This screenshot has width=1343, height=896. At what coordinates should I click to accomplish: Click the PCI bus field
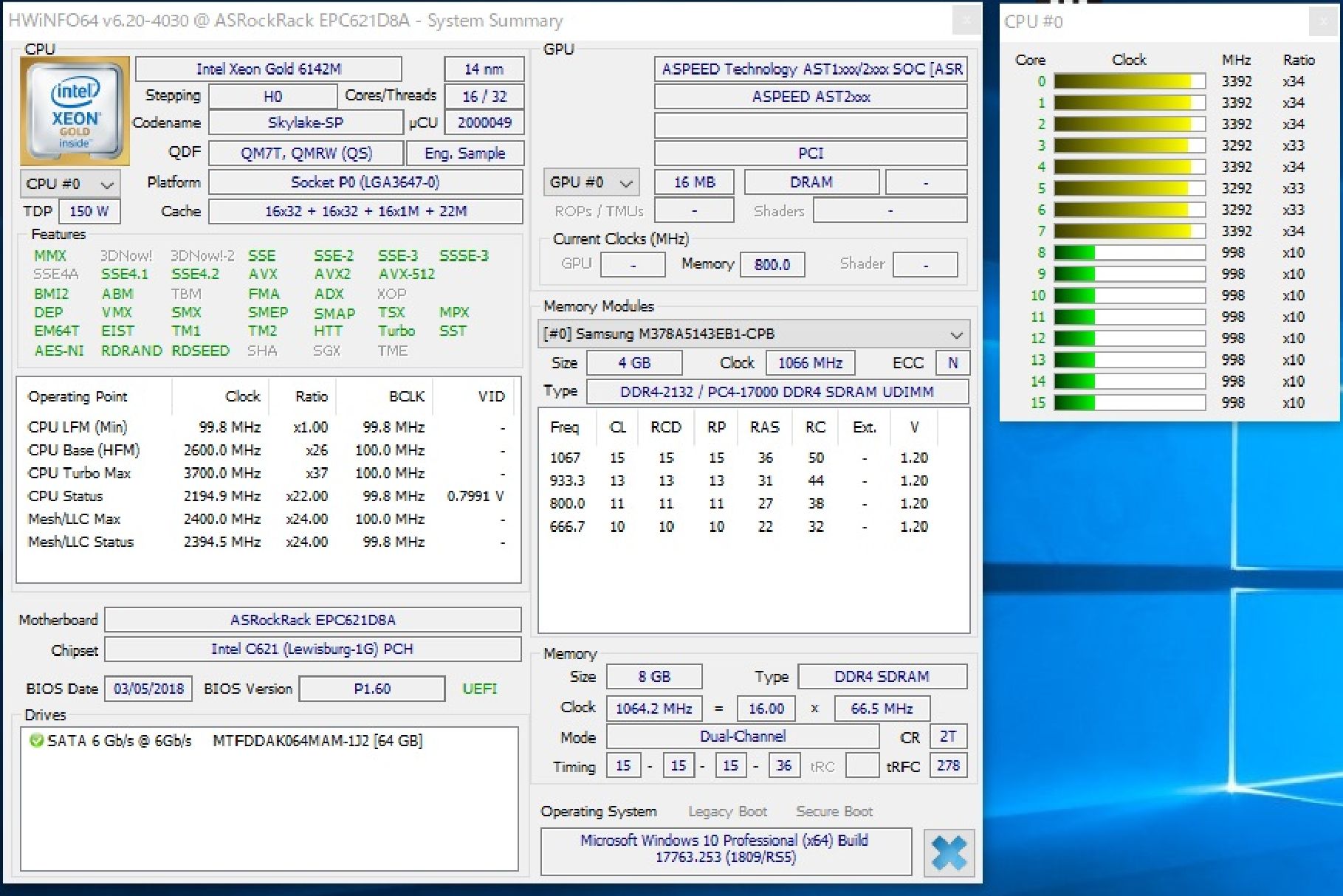811,153
